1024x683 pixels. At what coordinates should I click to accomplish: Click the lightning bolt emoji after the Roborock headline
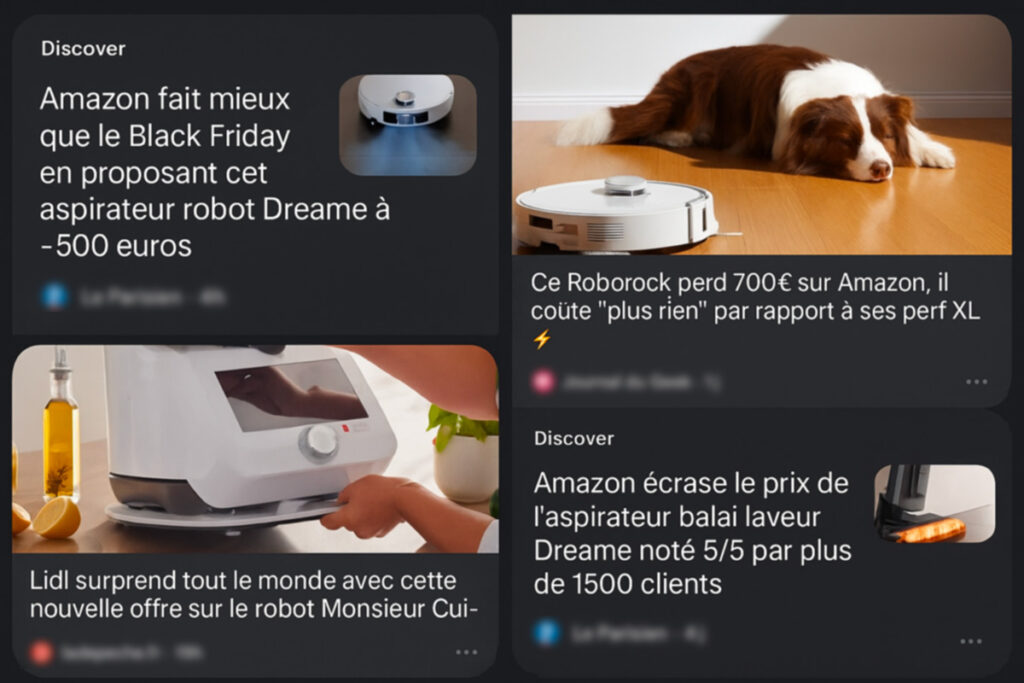(x=541, y=340)
